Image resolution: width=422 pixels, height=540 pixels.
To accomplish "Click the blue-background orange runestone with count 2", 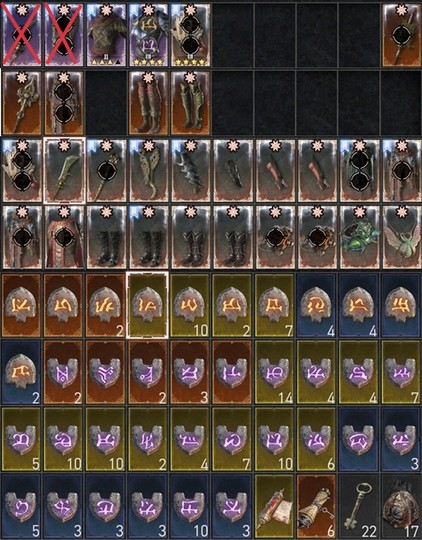I will click(21, 372).
